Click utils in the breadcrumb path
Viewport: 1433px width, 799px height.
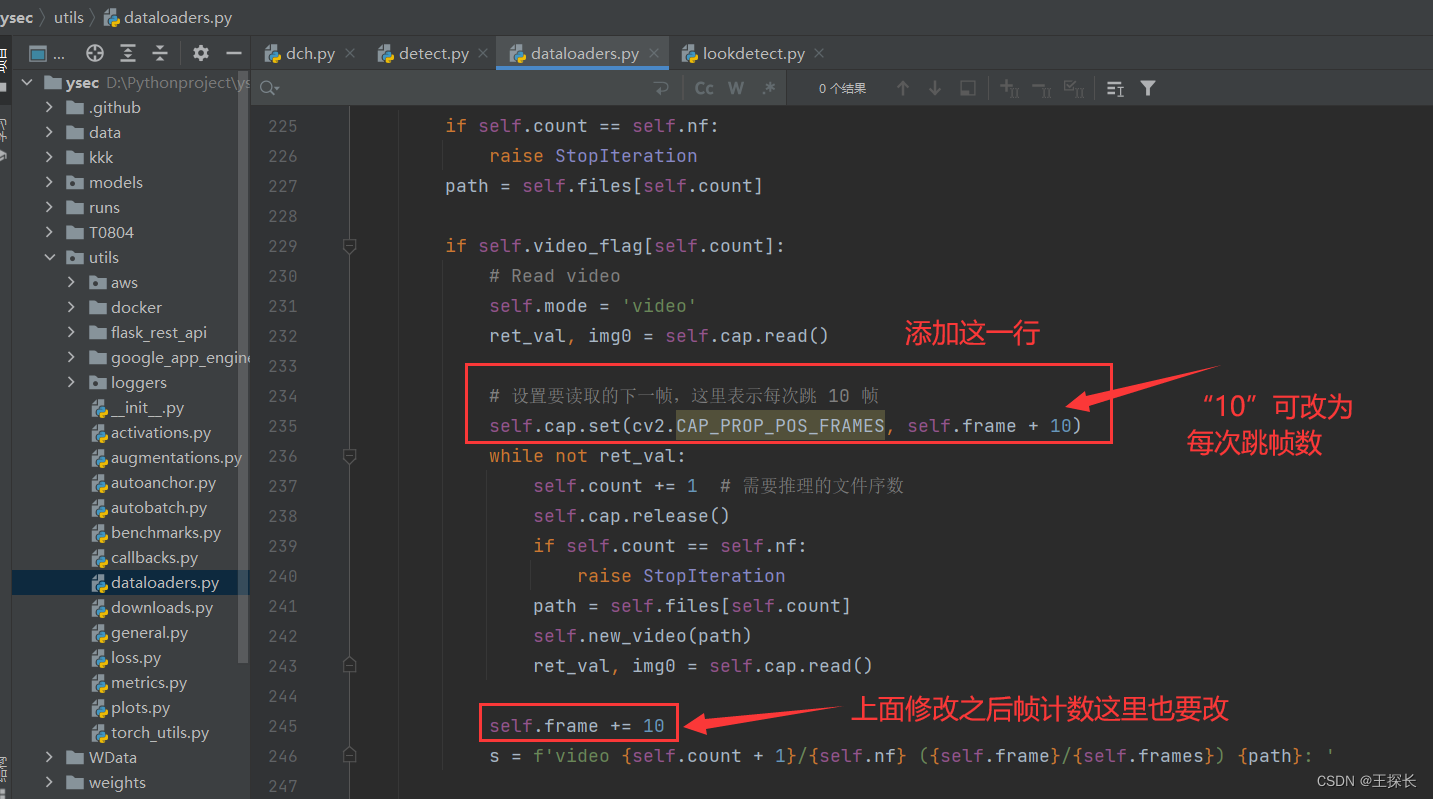click(68, 16)
